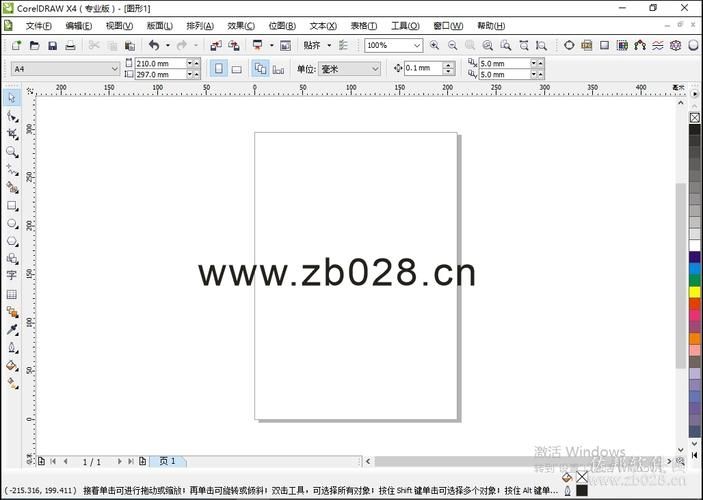Select the Text tool
The height and width of the screenshot is (500, 703).
coord(12,276)
